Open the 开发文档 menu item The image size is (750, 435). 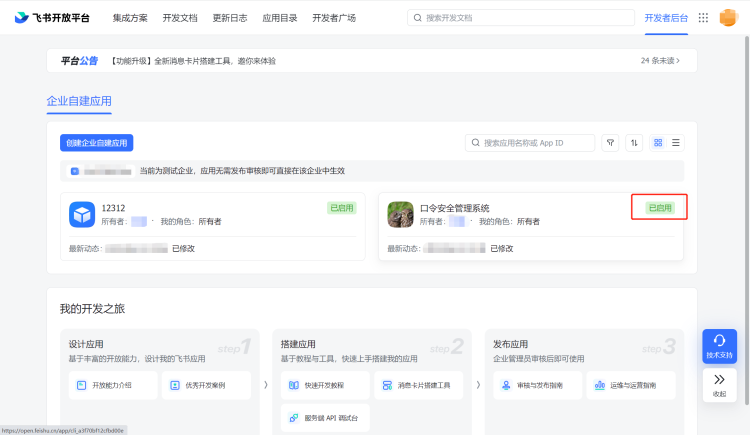[x=179, y=18]
